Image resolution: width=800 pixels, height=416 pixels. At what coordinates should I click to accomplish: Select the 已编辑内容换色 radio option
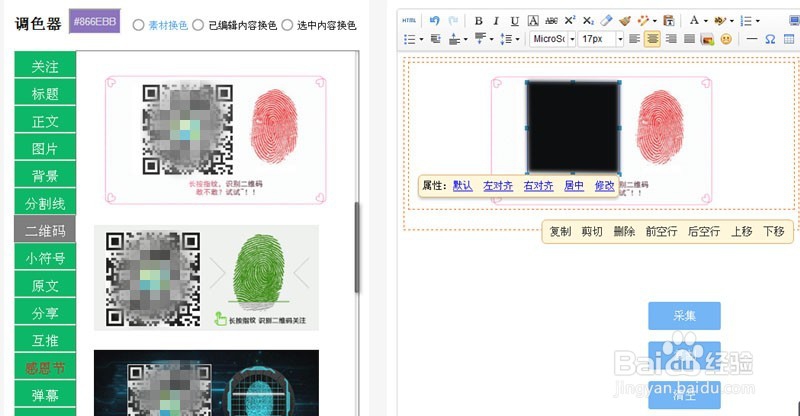(x=198, y=25)
